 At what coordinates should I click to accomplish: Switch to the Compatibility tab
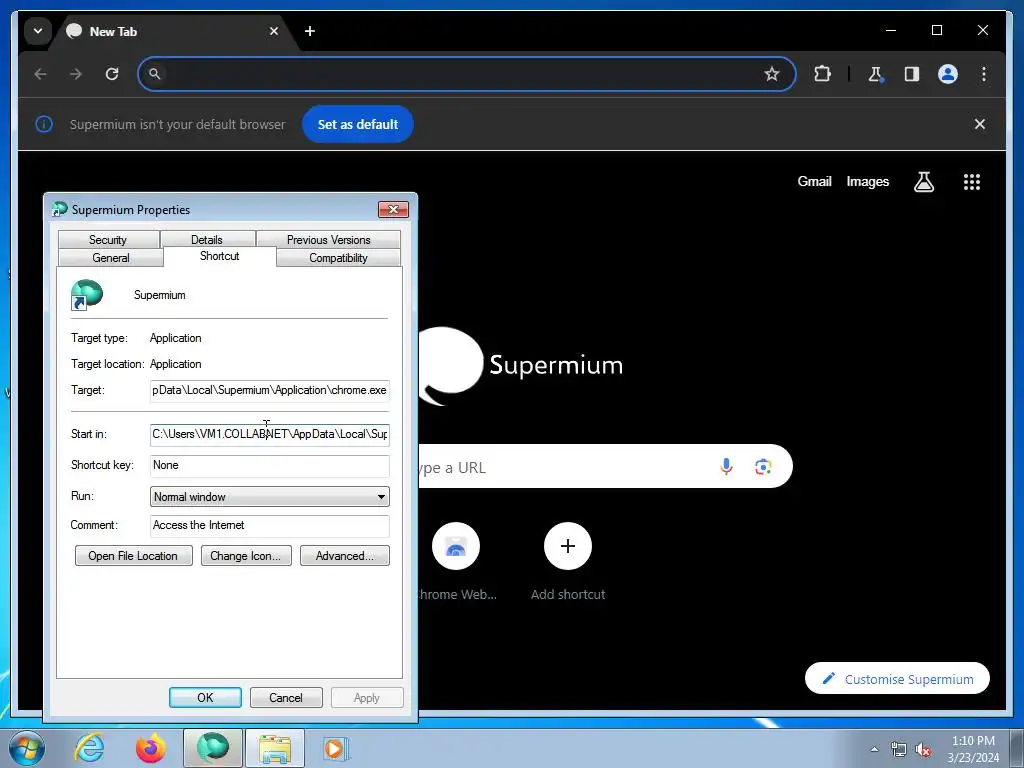tap(338, 258)
